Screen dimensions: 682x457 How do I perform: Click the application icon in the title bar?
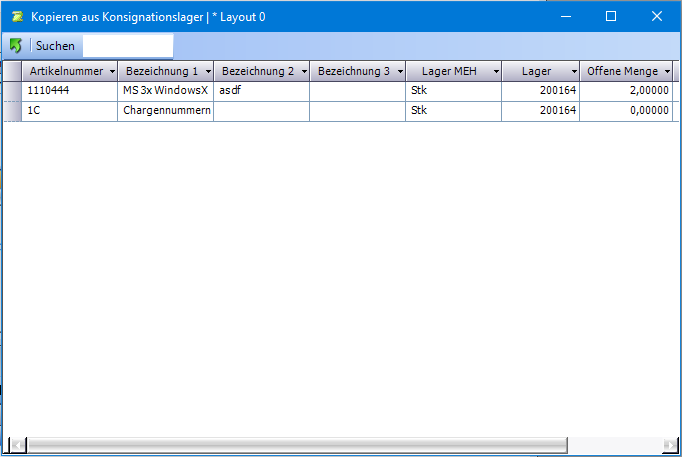pos(17,17)
